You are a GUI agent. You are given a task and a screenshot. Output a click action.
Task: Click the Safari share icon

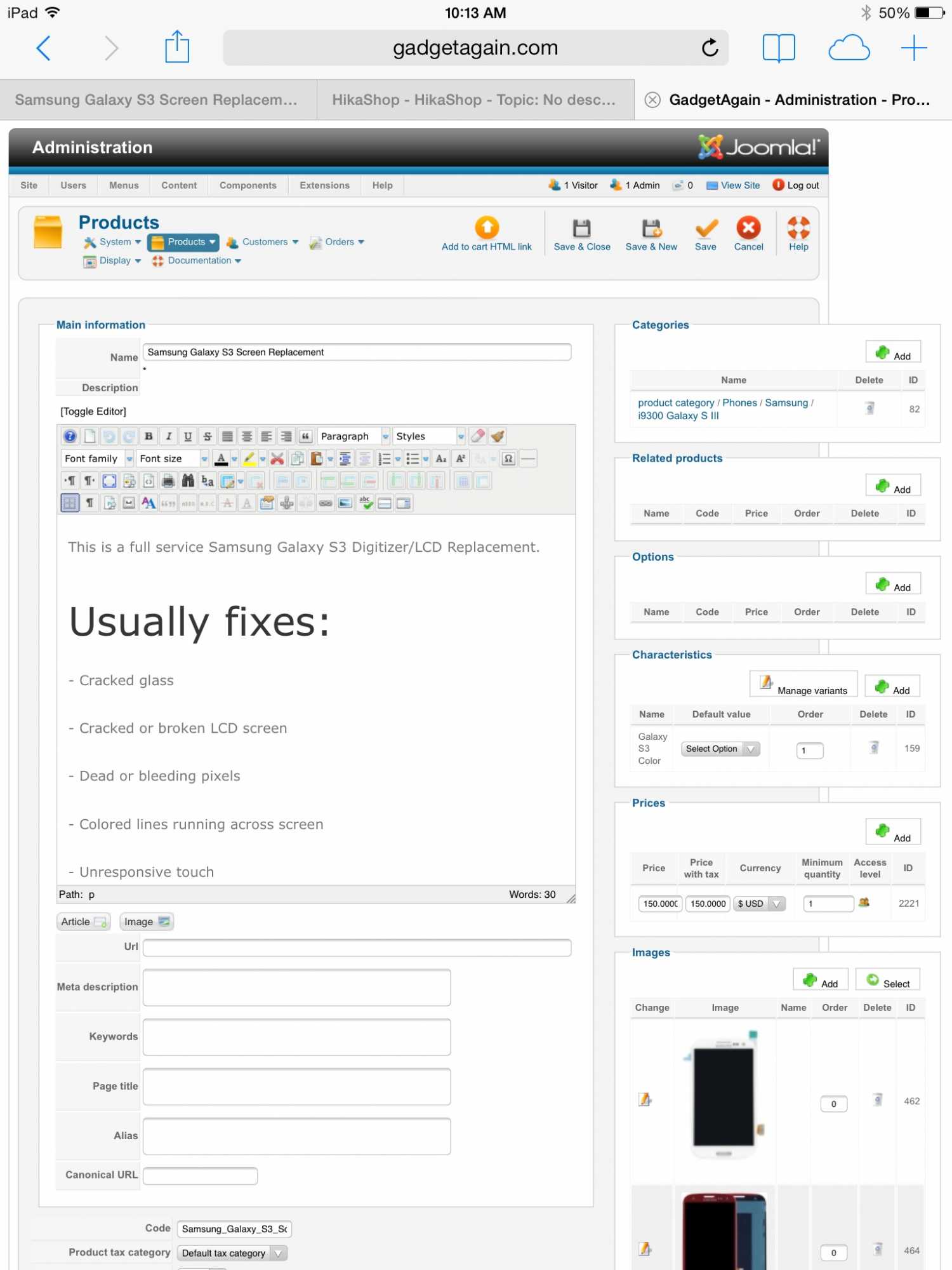coord(177,47)
